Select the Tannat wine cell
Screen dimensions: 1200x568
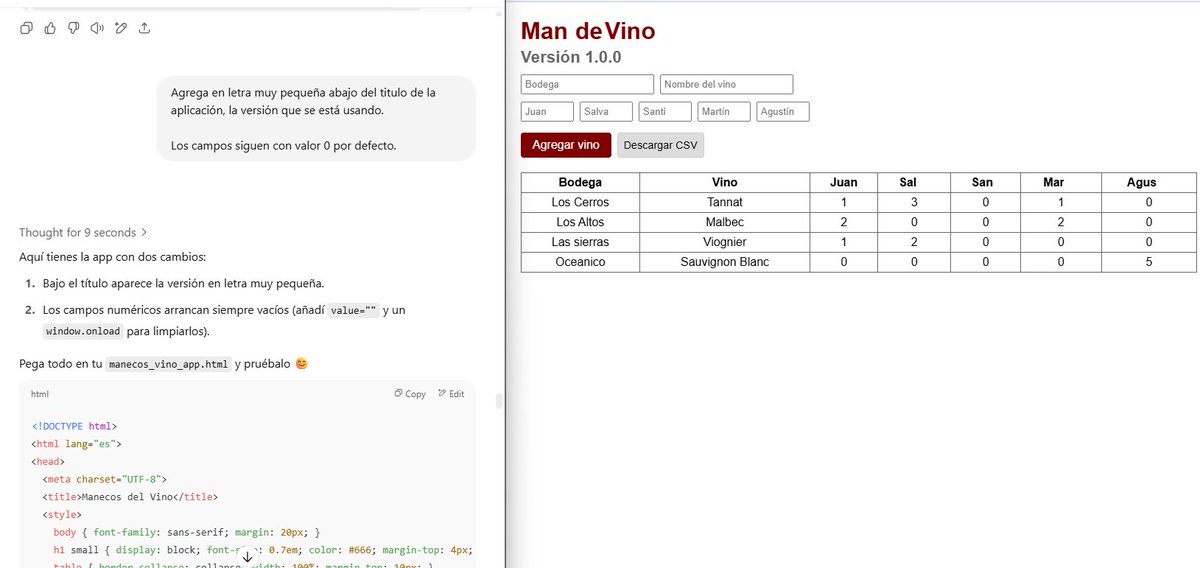coord(725,202)
